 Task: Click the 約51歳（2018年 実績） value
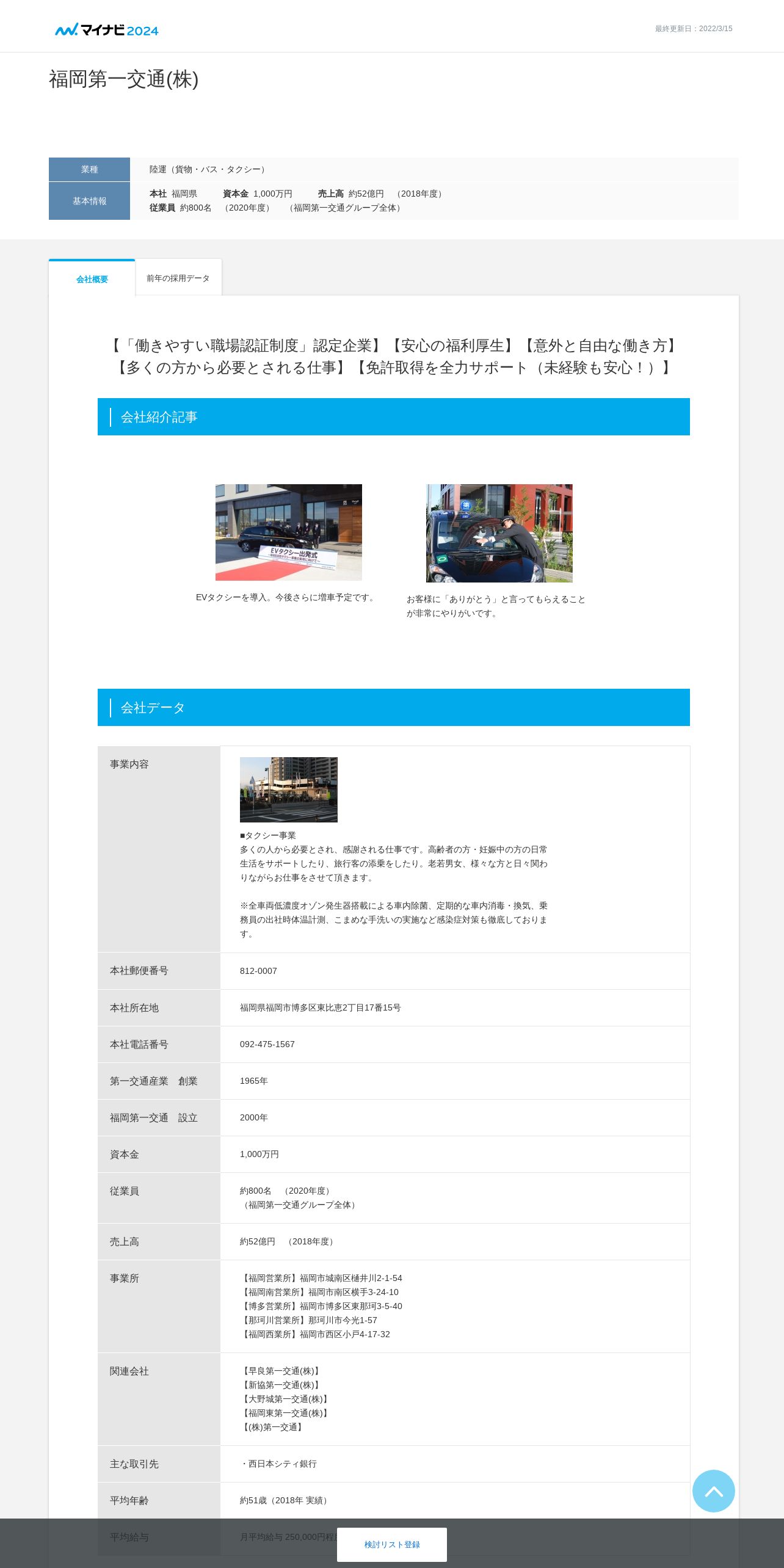point(285,1500)
